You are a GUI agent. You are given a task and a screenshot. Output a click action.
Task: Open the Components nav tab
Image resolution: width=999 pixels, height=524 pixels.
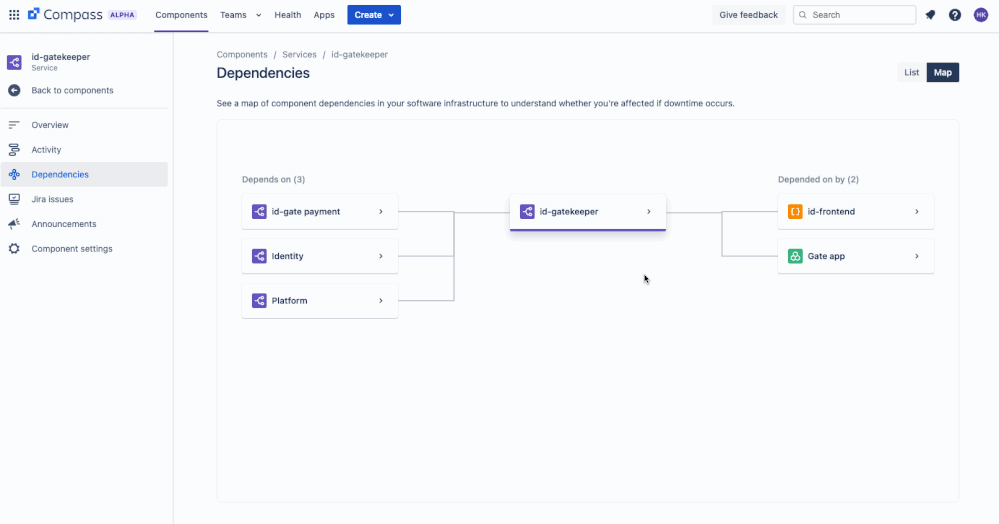(182, 15)
